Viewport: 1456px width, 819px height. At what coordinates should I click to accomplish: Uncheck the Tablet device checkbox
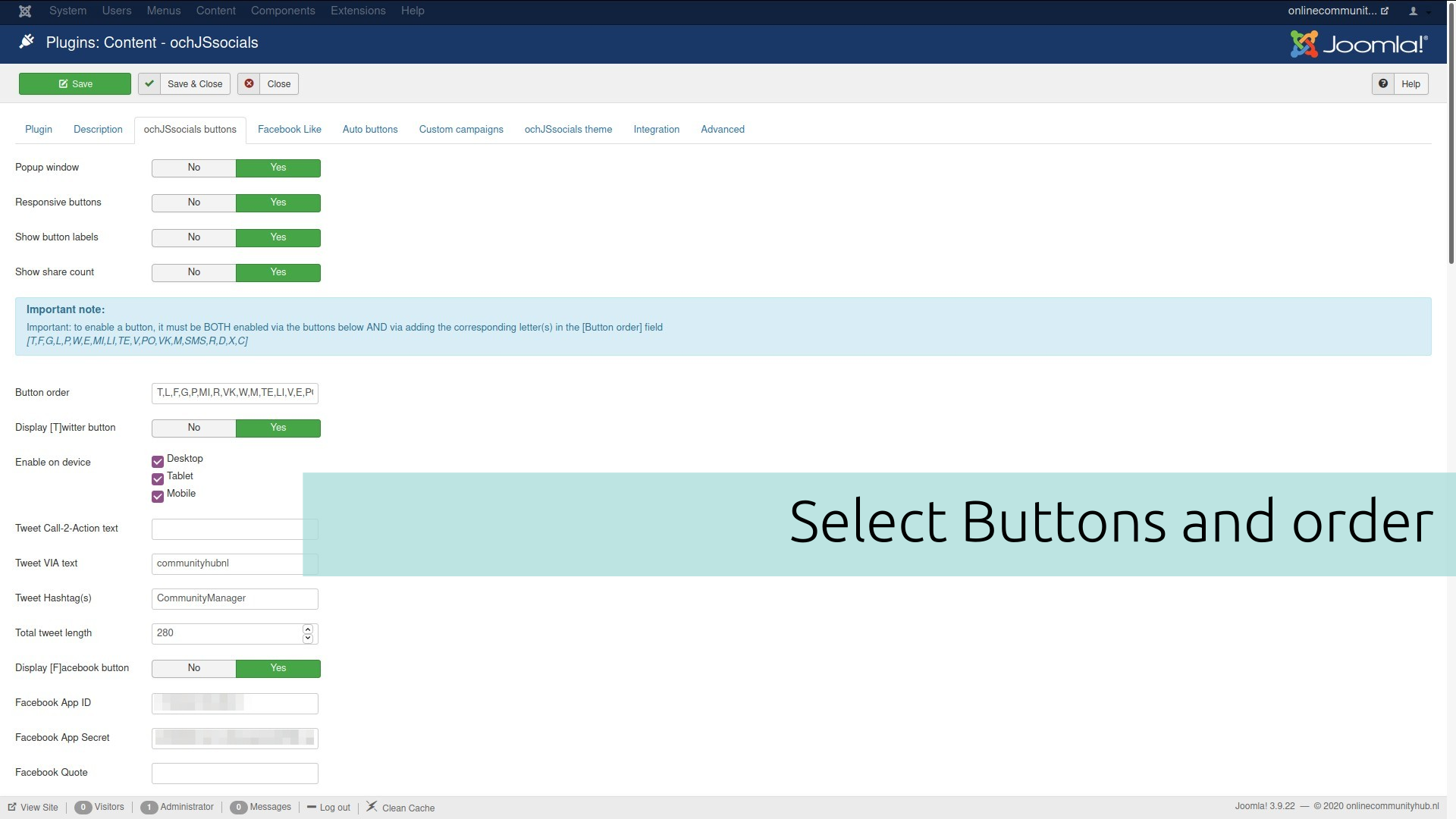click(158, 479)
